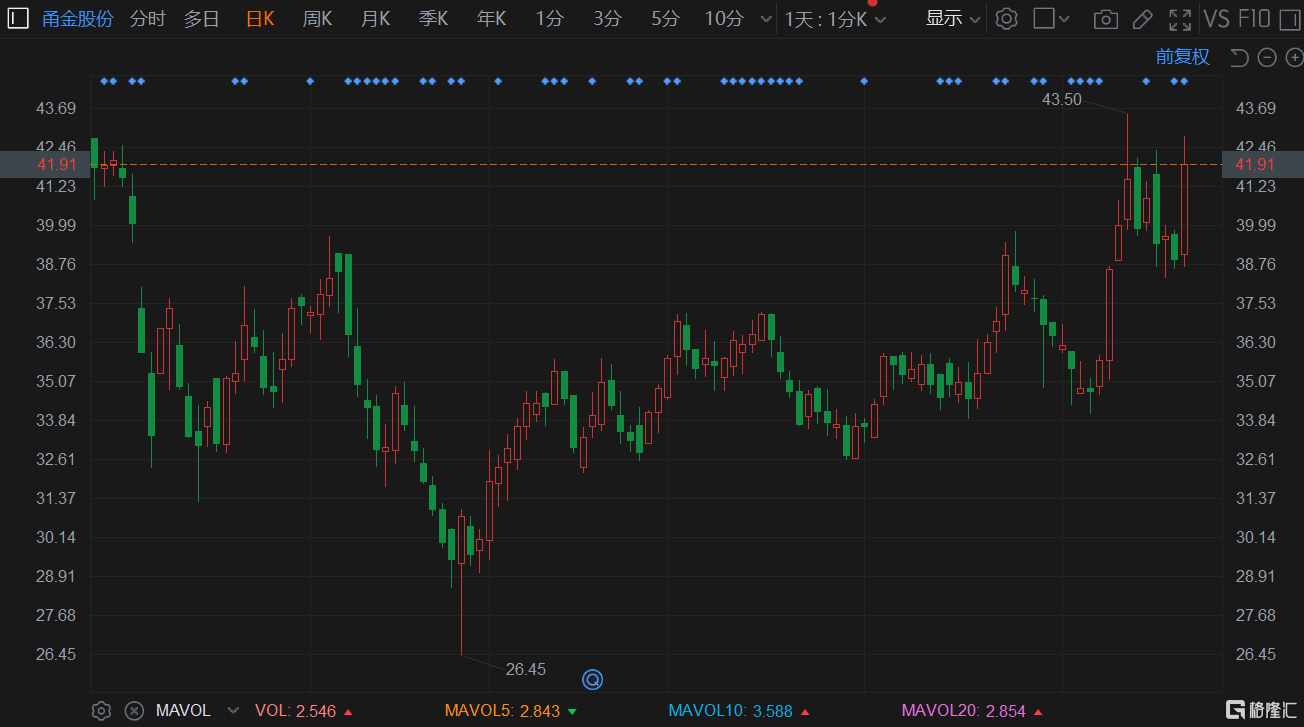
Task: Expand the 显示 display dropdown
Action: coord(953,18)
